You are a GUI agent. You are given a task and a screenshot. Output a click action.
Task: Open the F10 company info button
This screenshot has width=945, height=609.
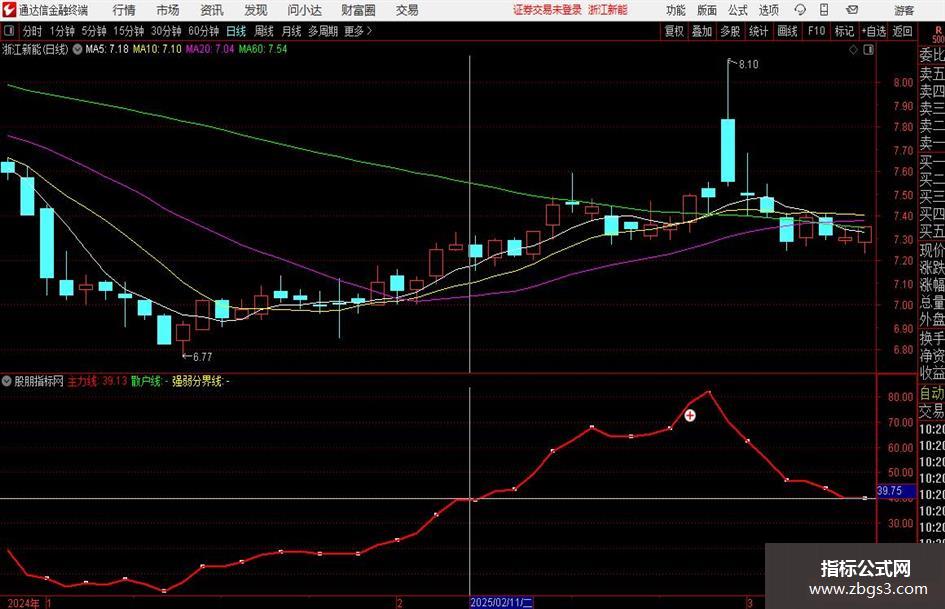(x=817, y=31)
